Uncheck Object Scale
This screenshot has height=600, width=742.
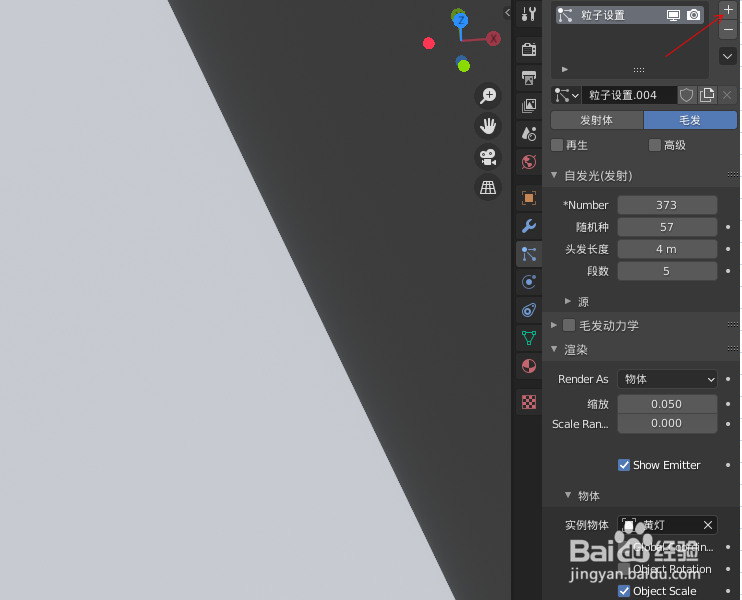pos(624,591)
